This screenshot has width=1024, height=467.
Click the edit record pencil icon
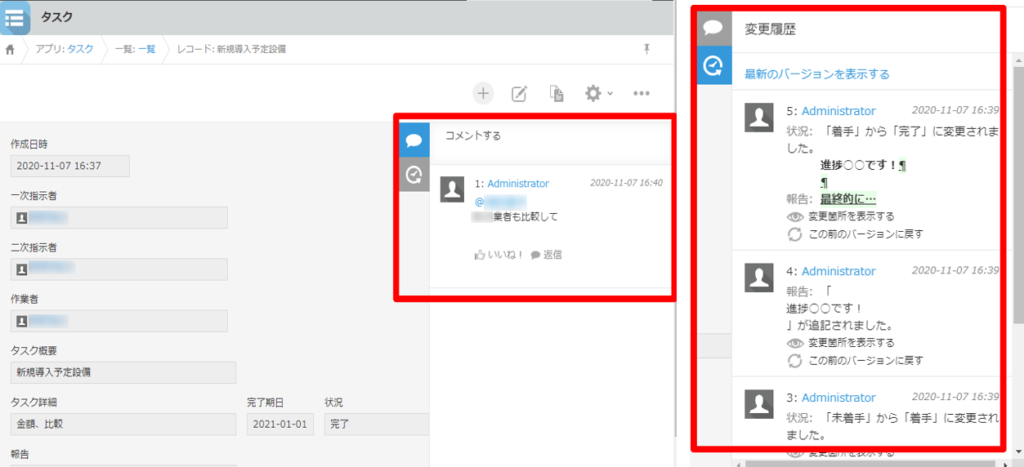click(x=519, y=93)
